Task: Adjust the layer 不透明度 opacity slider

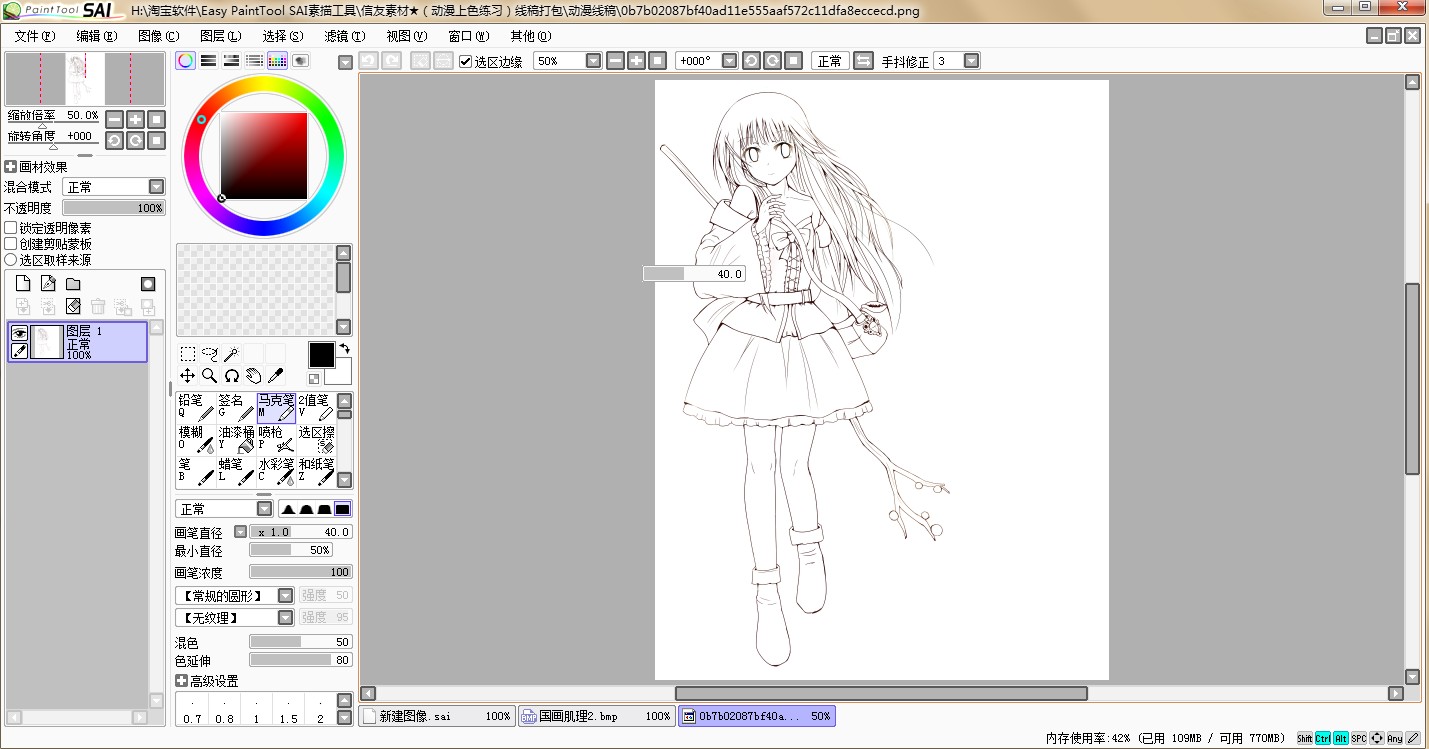Action: [113, 208]
